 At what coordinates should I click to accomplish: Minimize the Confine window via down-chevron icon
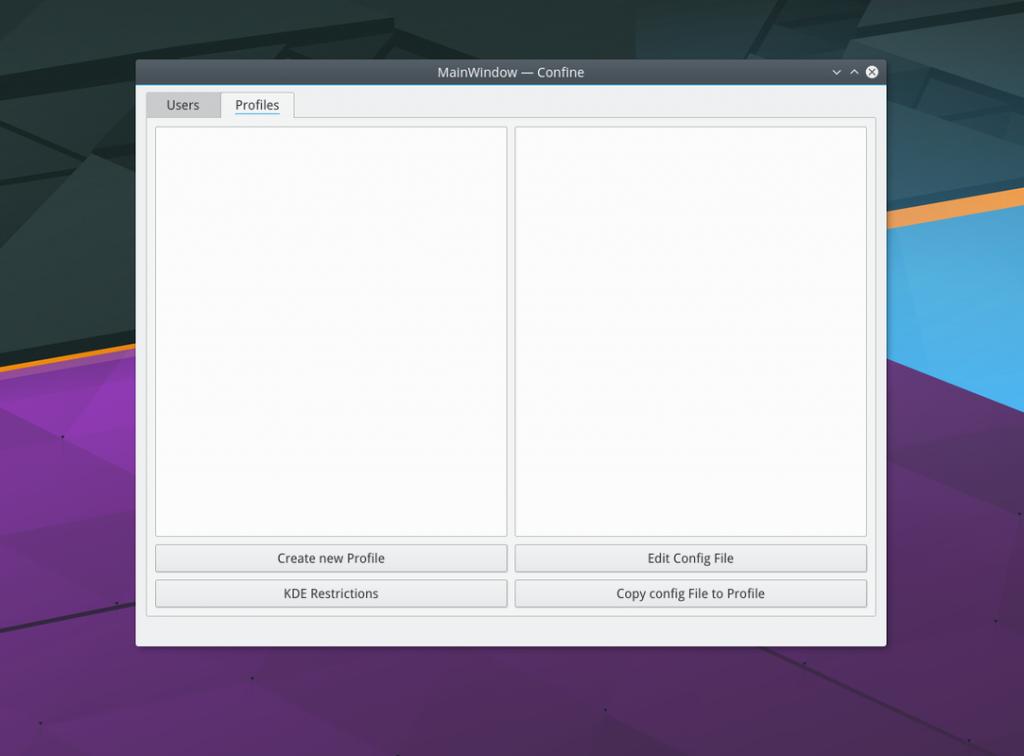pos(836,72)
